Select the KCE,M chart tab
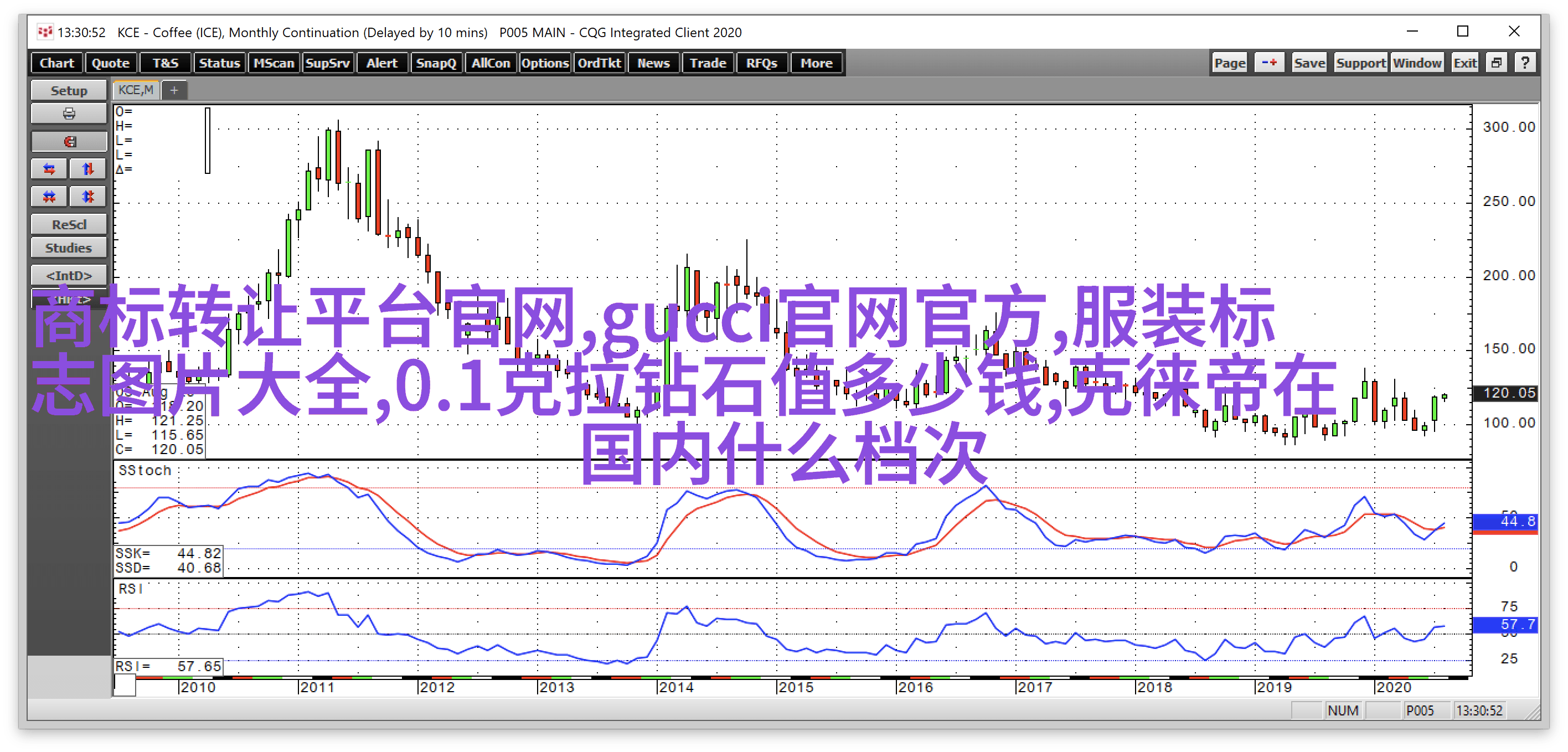Viewport: 1568px width, 752px height. coord(136,90)
